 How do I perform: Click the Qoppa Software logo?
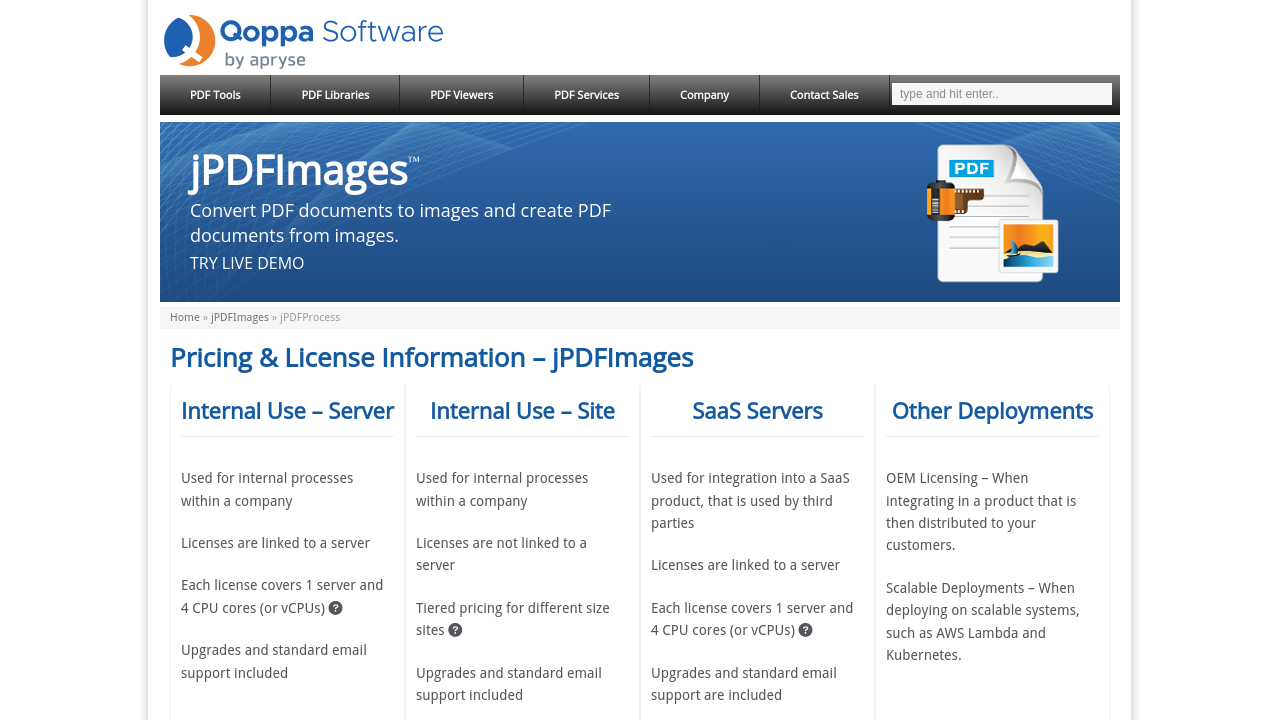coord(303,42)
